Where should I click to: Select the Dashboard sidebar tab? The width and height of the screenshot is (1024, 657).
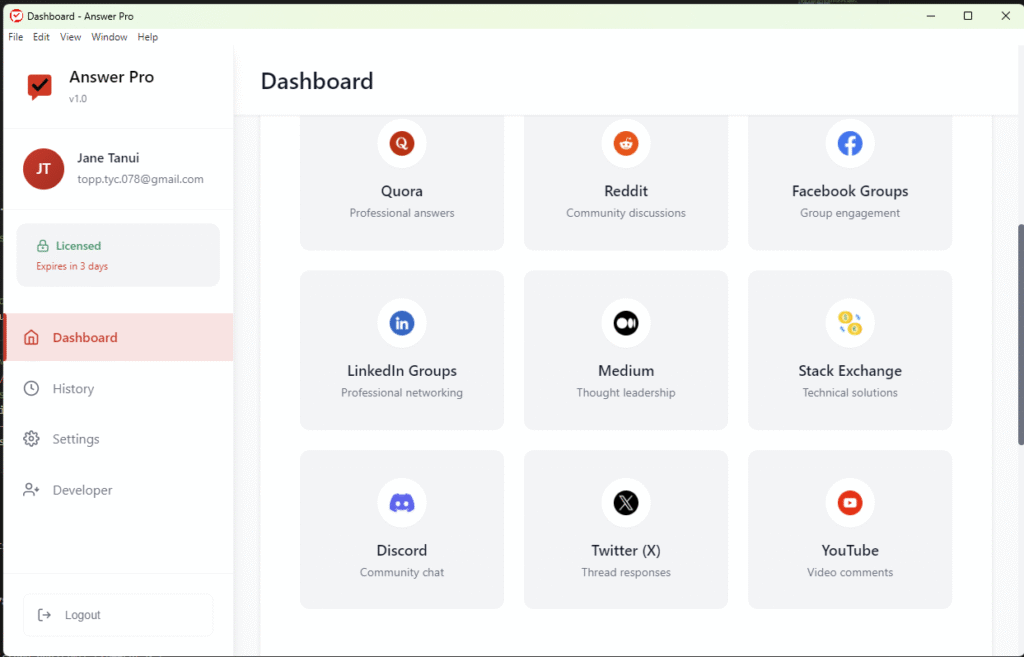pos(118,337)
